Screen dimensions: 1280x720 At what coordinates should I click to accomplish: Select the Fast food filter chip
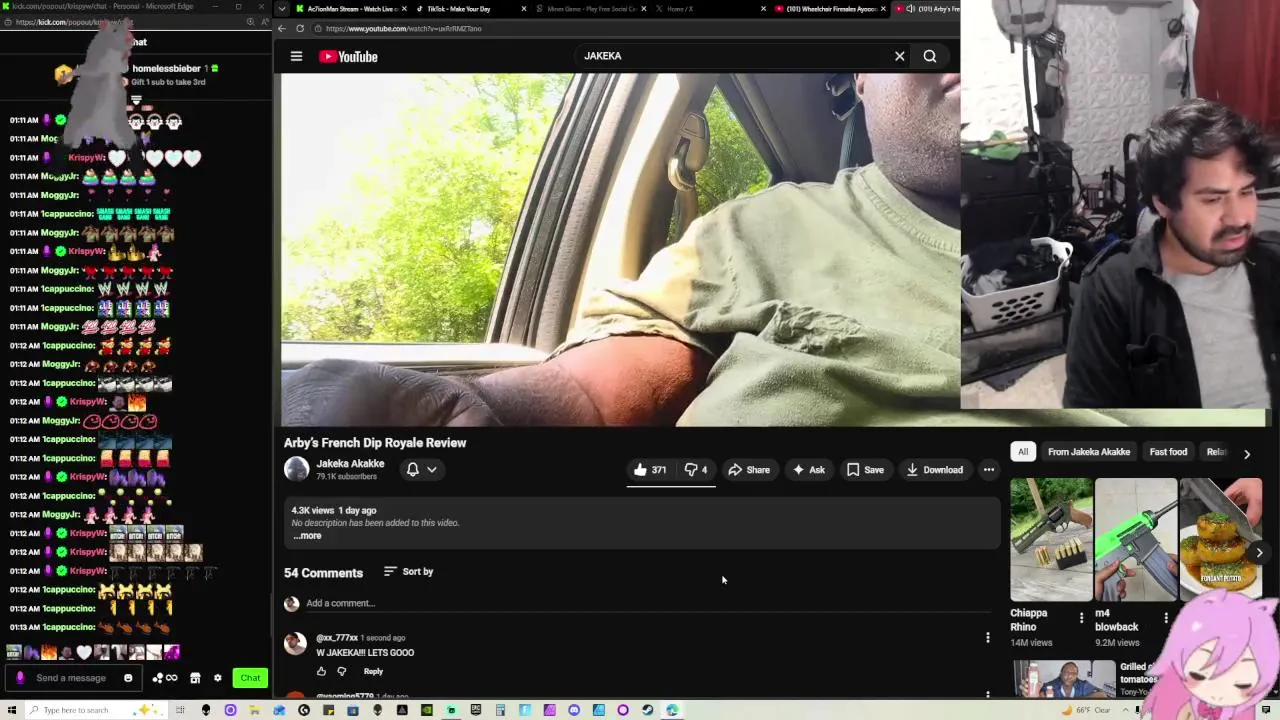click(1168, 452)
